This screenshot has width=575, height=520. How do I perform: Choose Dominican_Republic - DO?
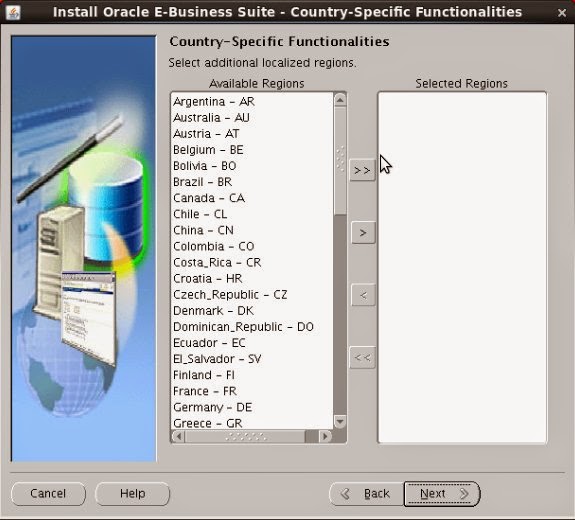point(243,327)
